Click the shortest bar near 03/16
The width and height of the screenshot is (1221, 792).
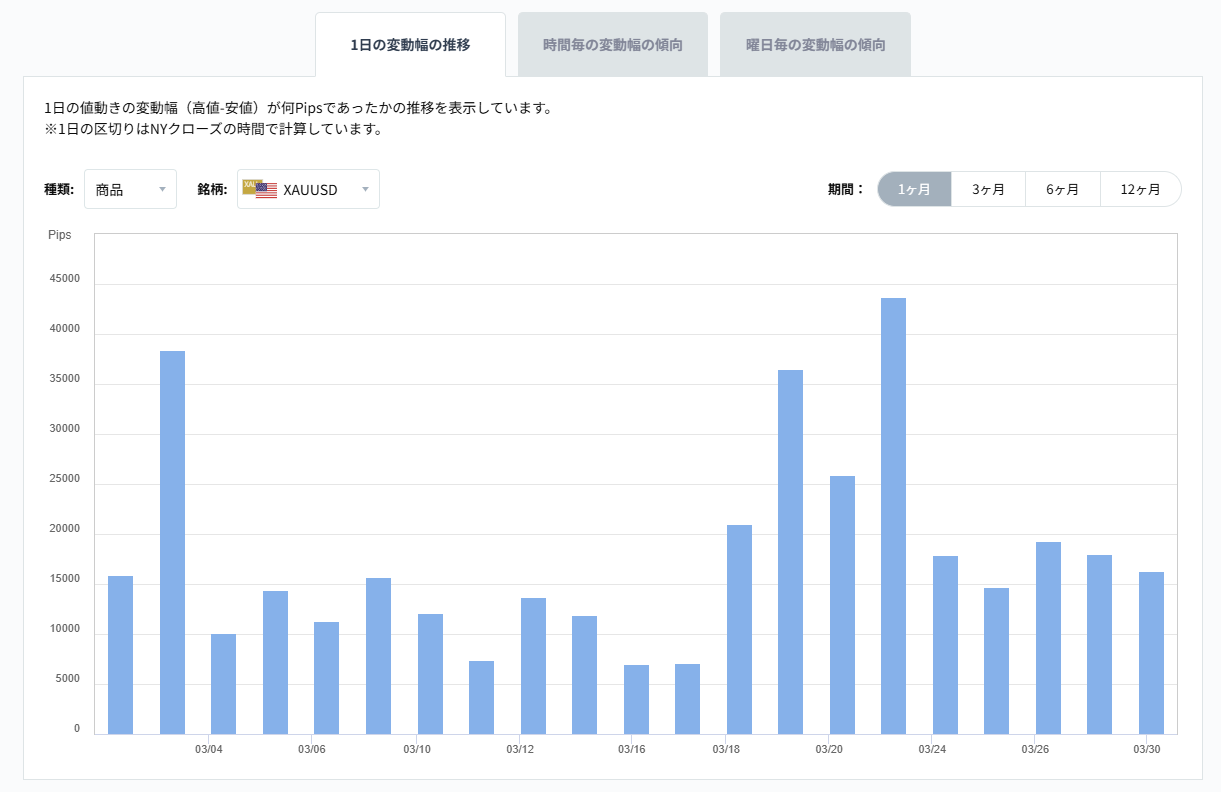tap(635, 695)
